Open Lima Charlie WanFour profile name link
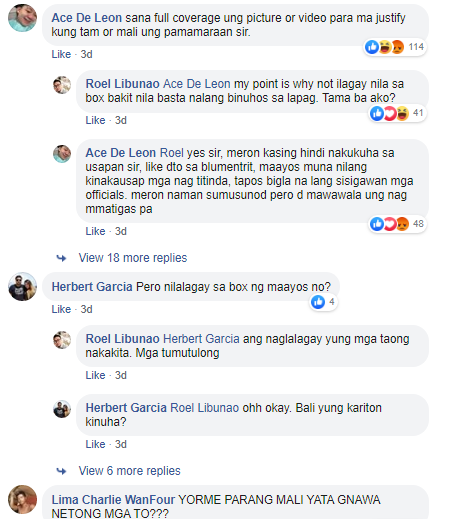 click(113, 500)
